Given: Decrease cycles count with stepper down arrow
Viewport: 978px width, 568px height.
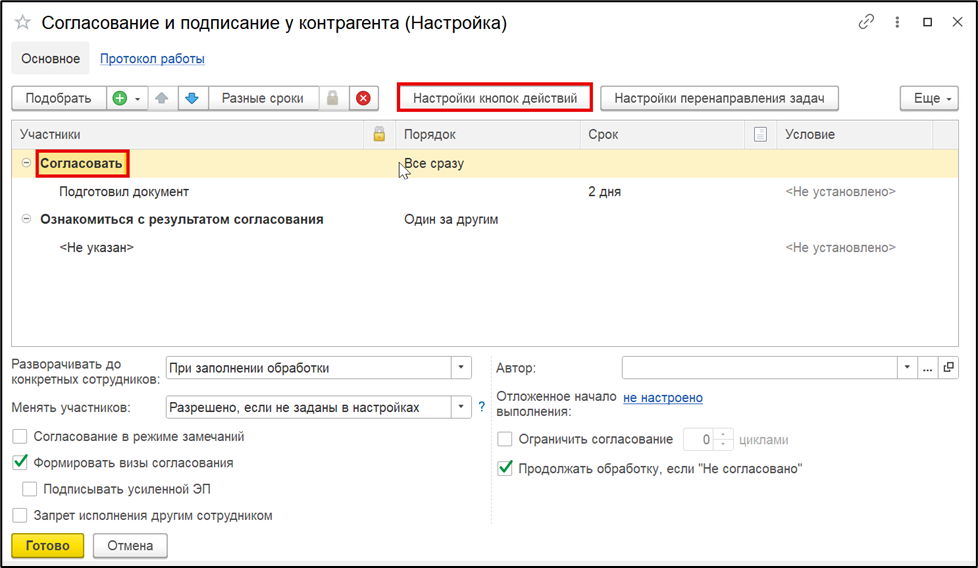Looking at the screenshot, I should coord(723,445).
